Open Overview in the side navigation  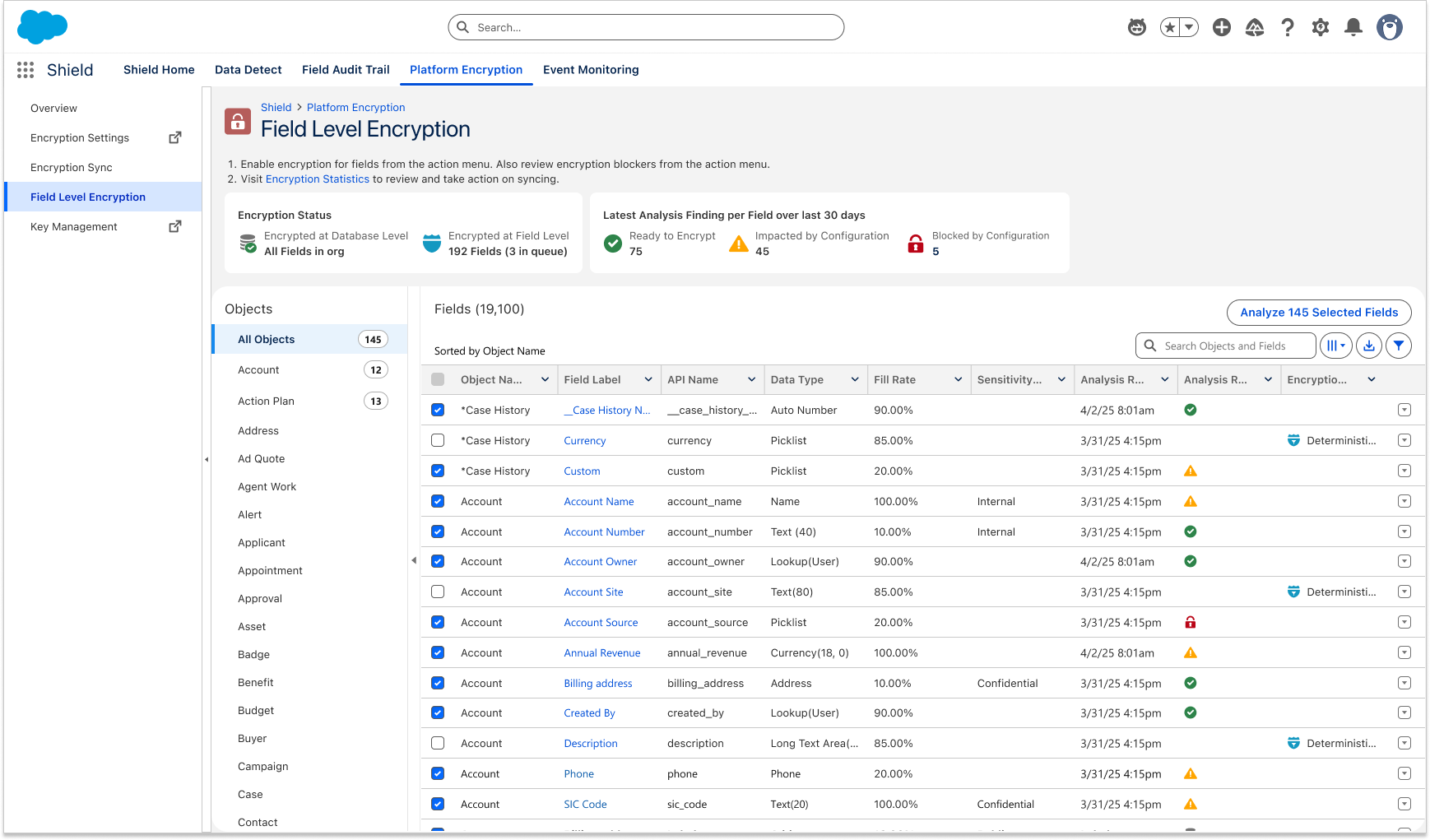pyautogui.click(x=53, y=108)
